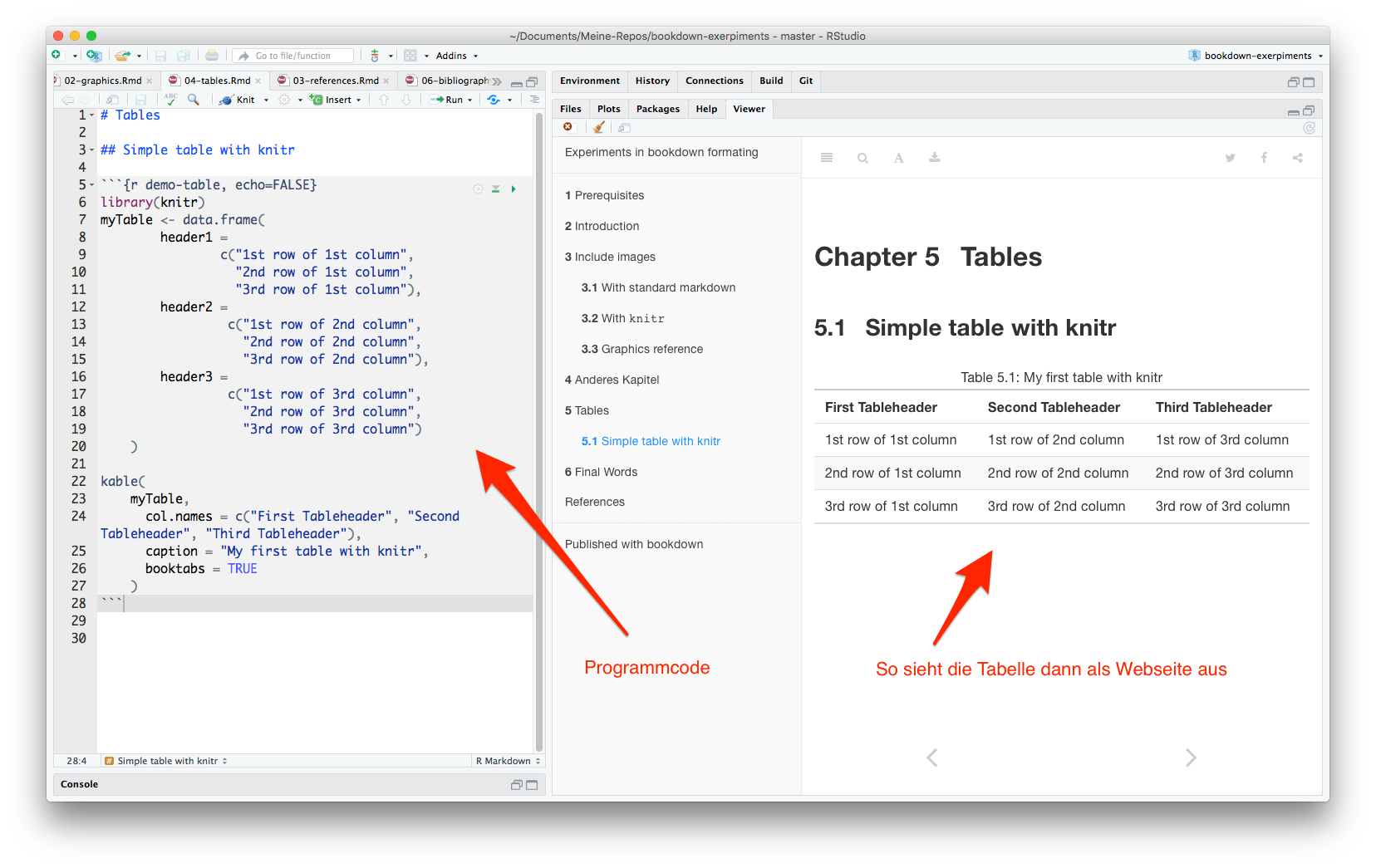The width and height of the screenshot is (1376, 868).
Task: Open the 'References' link in sidebar
Action: (595, 502)
